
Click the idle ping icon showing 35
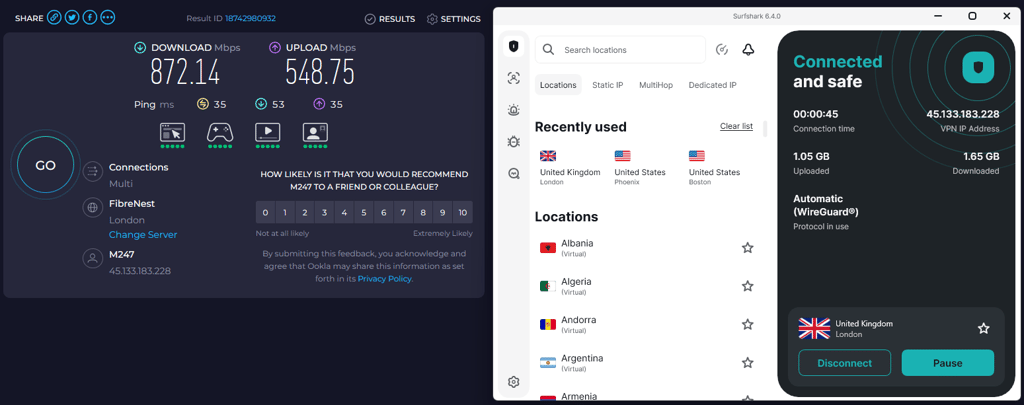(x=202, y=104)
